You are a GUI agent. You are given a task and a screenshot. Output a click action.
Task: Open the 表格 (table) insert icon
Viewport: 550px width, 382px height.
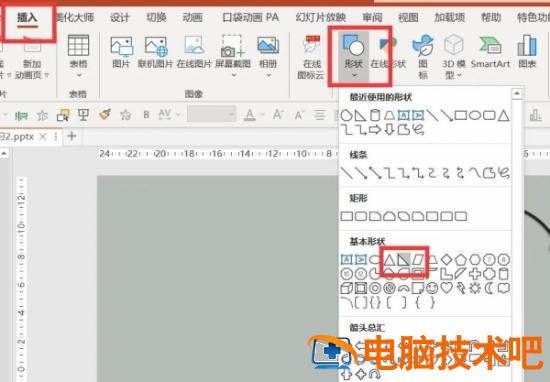click(x=78, y=45)
